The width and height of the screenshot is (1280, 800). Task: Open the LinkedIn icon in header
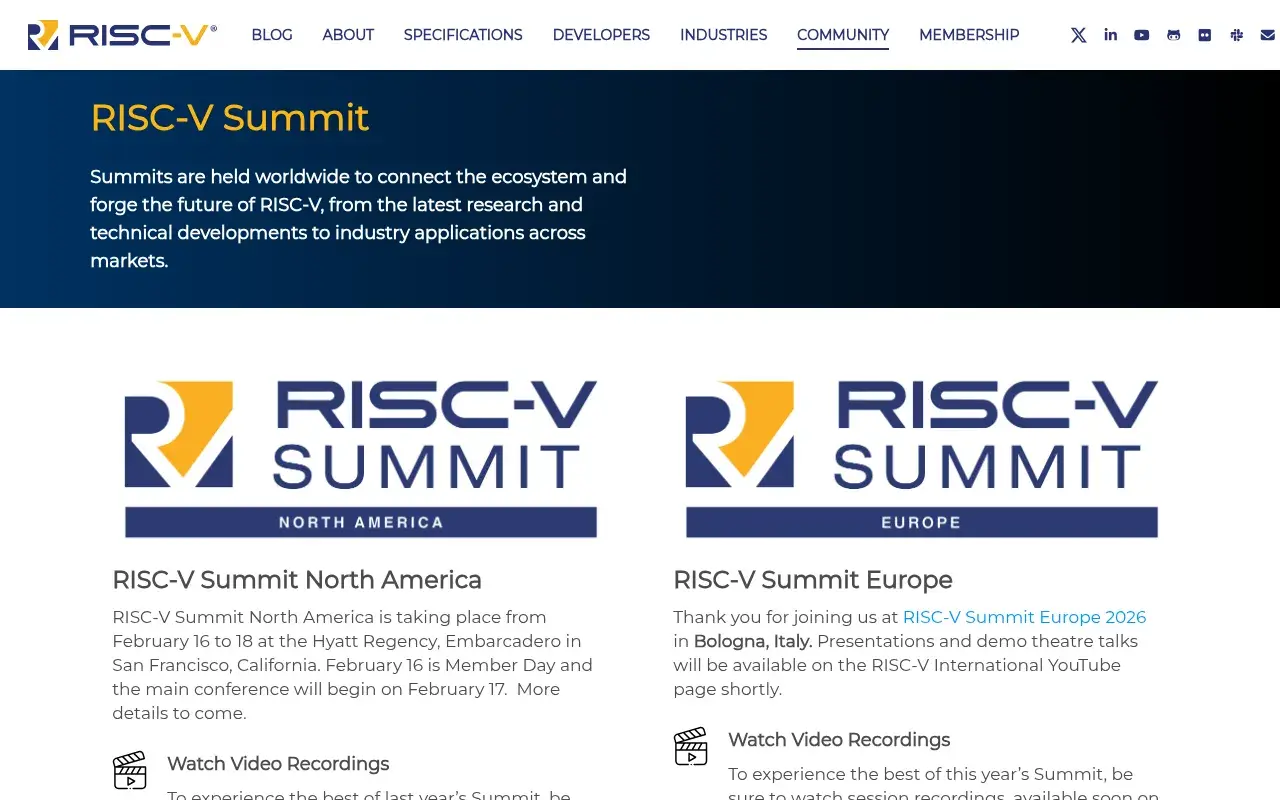(x=1110, y=35)
